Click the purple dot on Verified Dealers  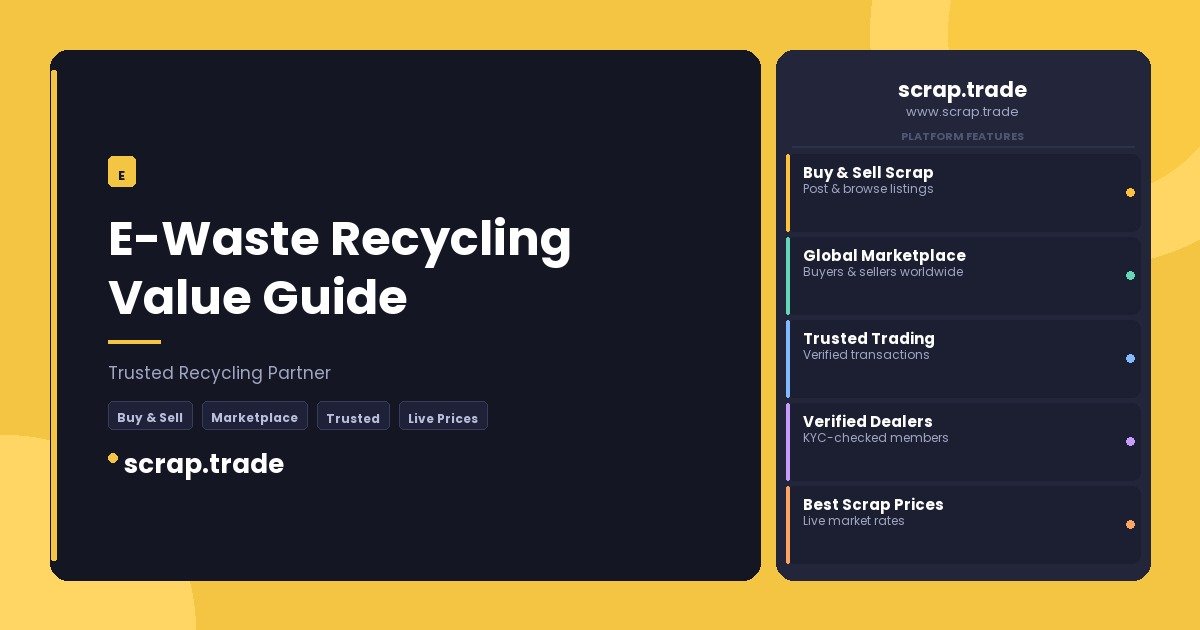1130,442
